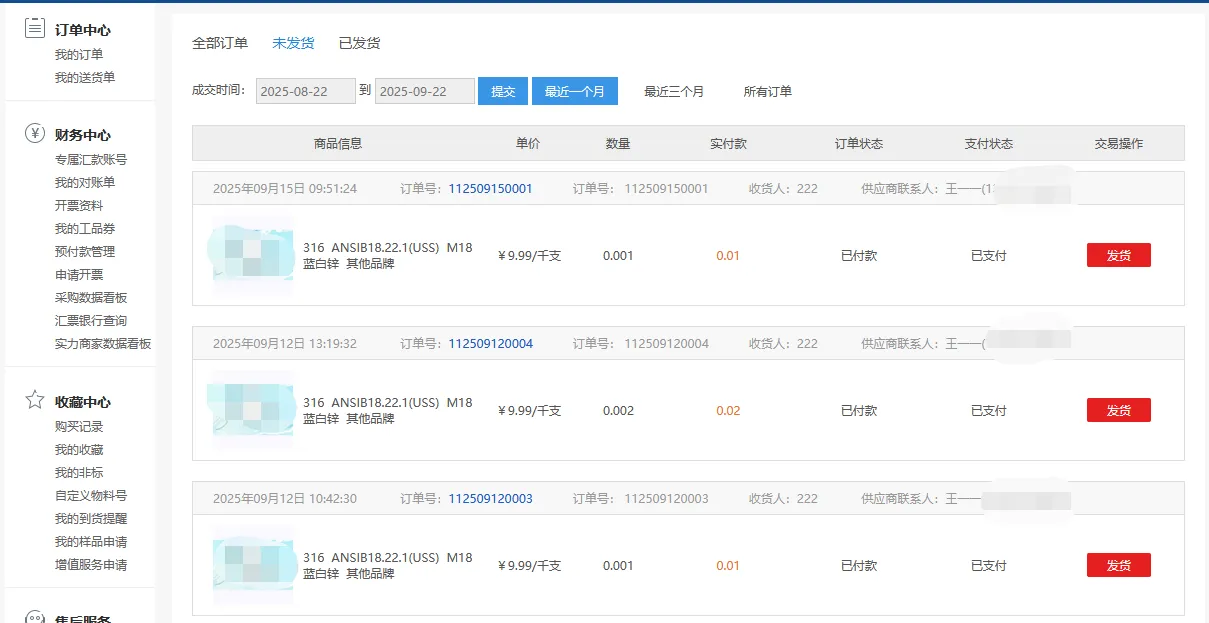Go to 采购数据看板 in sidebar
Image resolution: width=1209 pixels, height=623 pixels.
(91, 297)
